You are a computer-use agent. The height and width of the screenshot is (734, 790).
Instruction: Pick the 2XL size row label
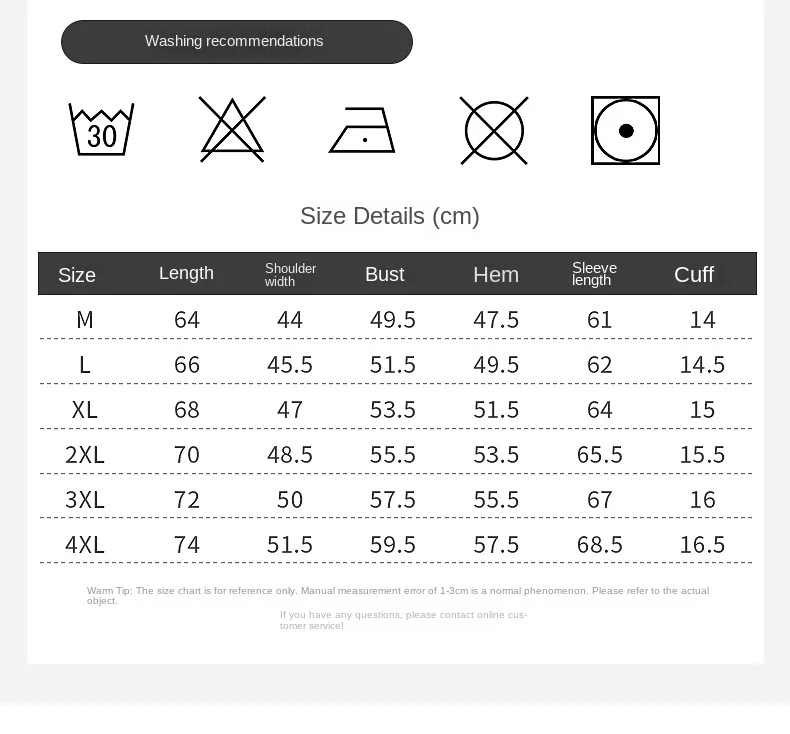point(85,455)
